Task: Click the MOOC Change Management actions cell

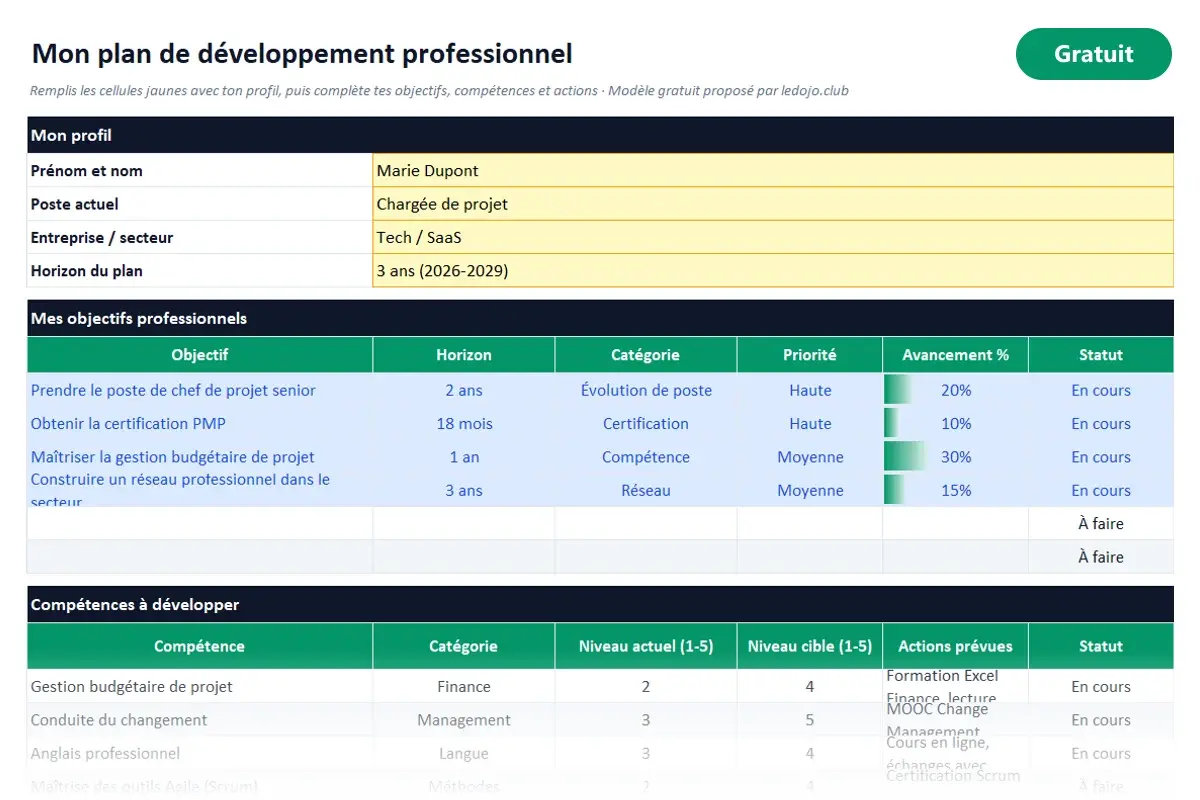Action: [x=956, y=720]
